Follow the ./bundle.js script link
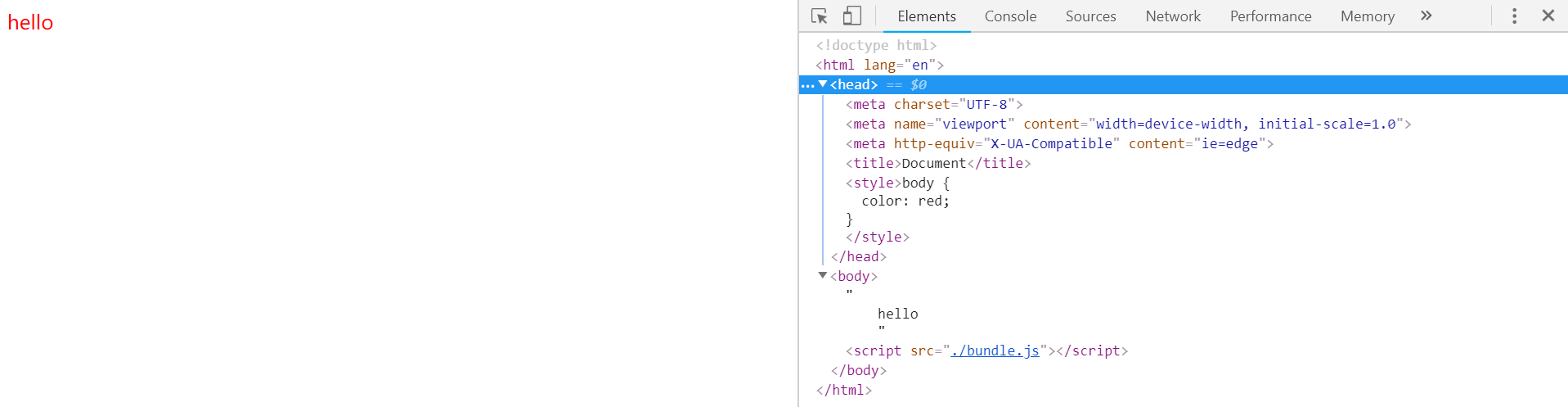This screenshot has height=407, width=1568. [x=995, y=350]
